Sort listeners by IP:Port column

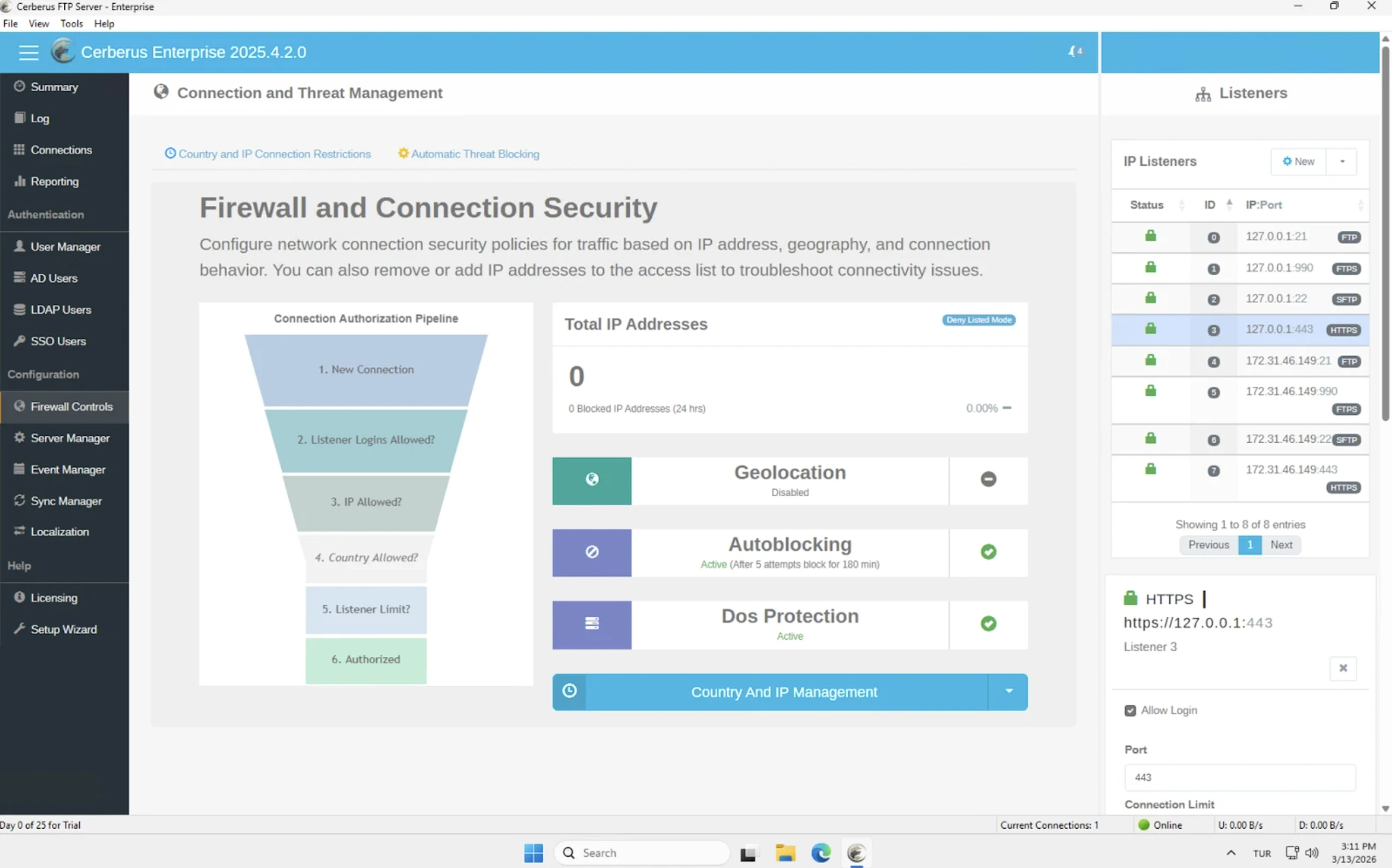tap(1304, 205)
